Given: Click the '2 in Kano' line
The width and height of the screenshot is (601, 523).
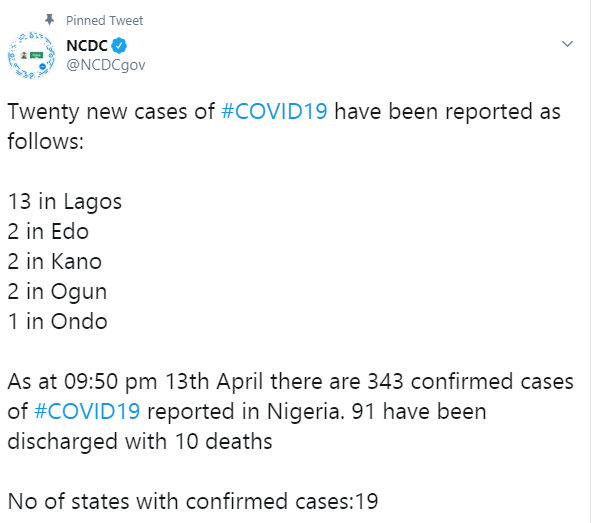Looking at the screenshot, I should [55, 262].
